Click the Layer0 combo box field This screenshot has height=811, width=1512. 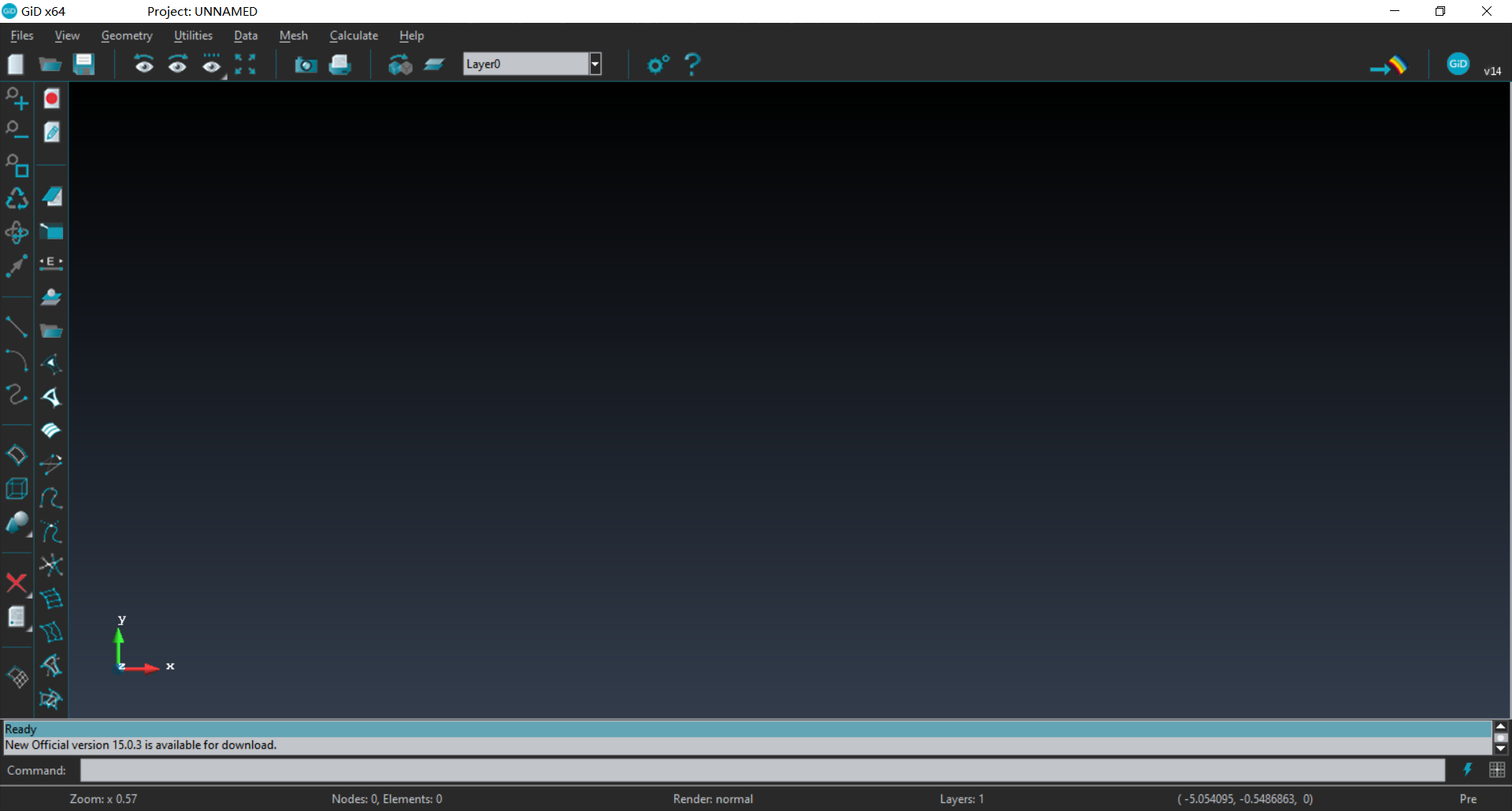point(526,64)
